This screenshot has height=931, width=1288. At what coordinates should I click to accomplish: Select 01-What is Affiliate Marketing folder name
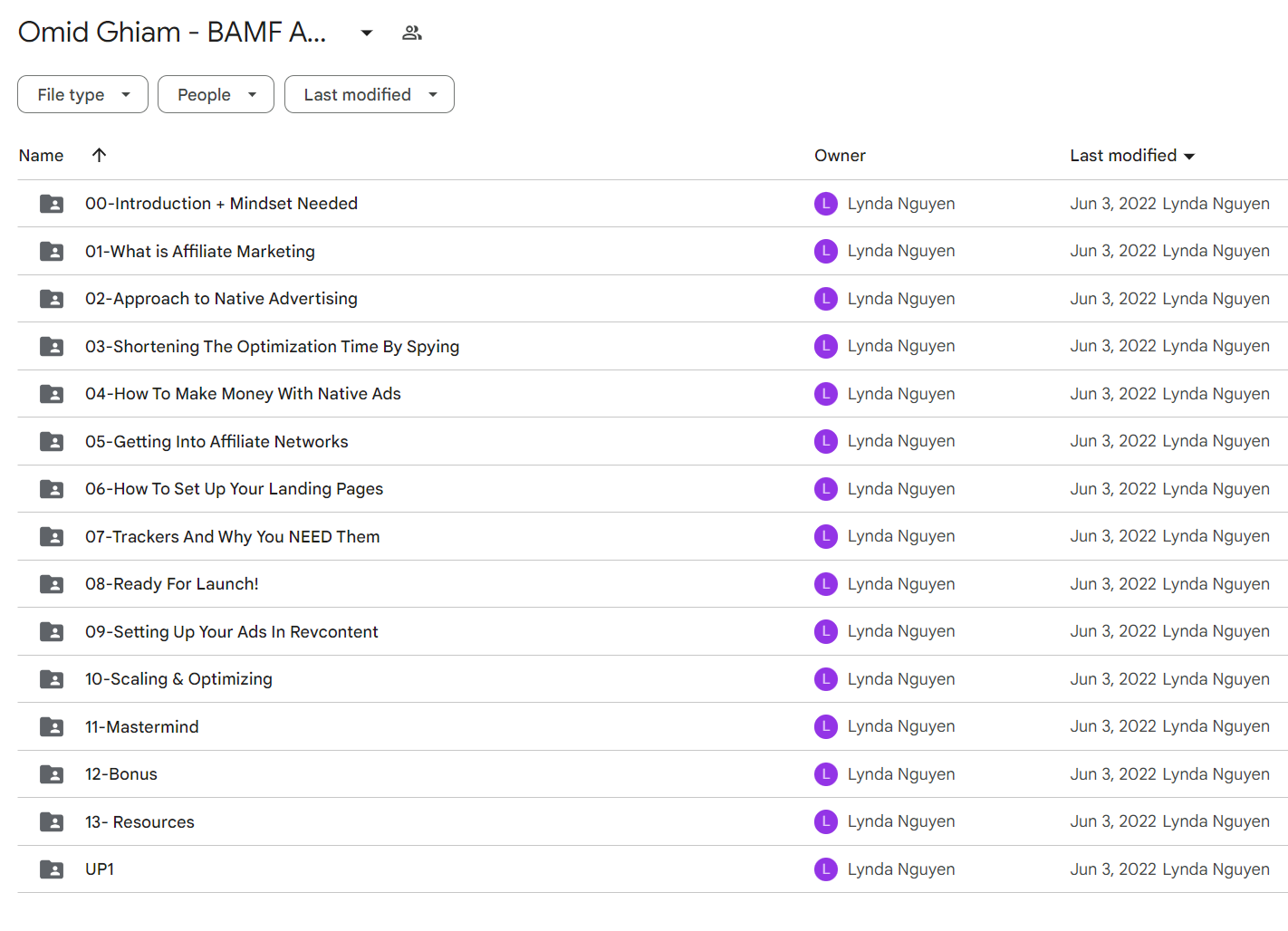(200, 252)
